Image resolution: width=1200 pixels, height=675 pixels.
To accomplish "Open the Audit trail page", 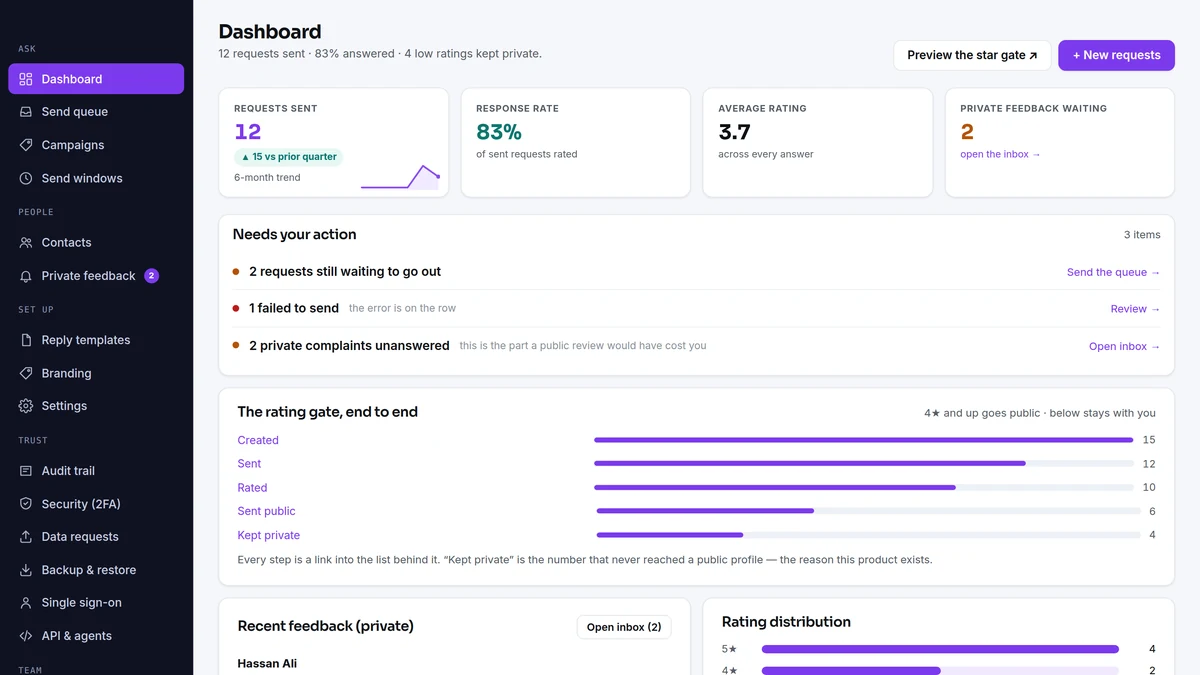I will coord(96,471).
